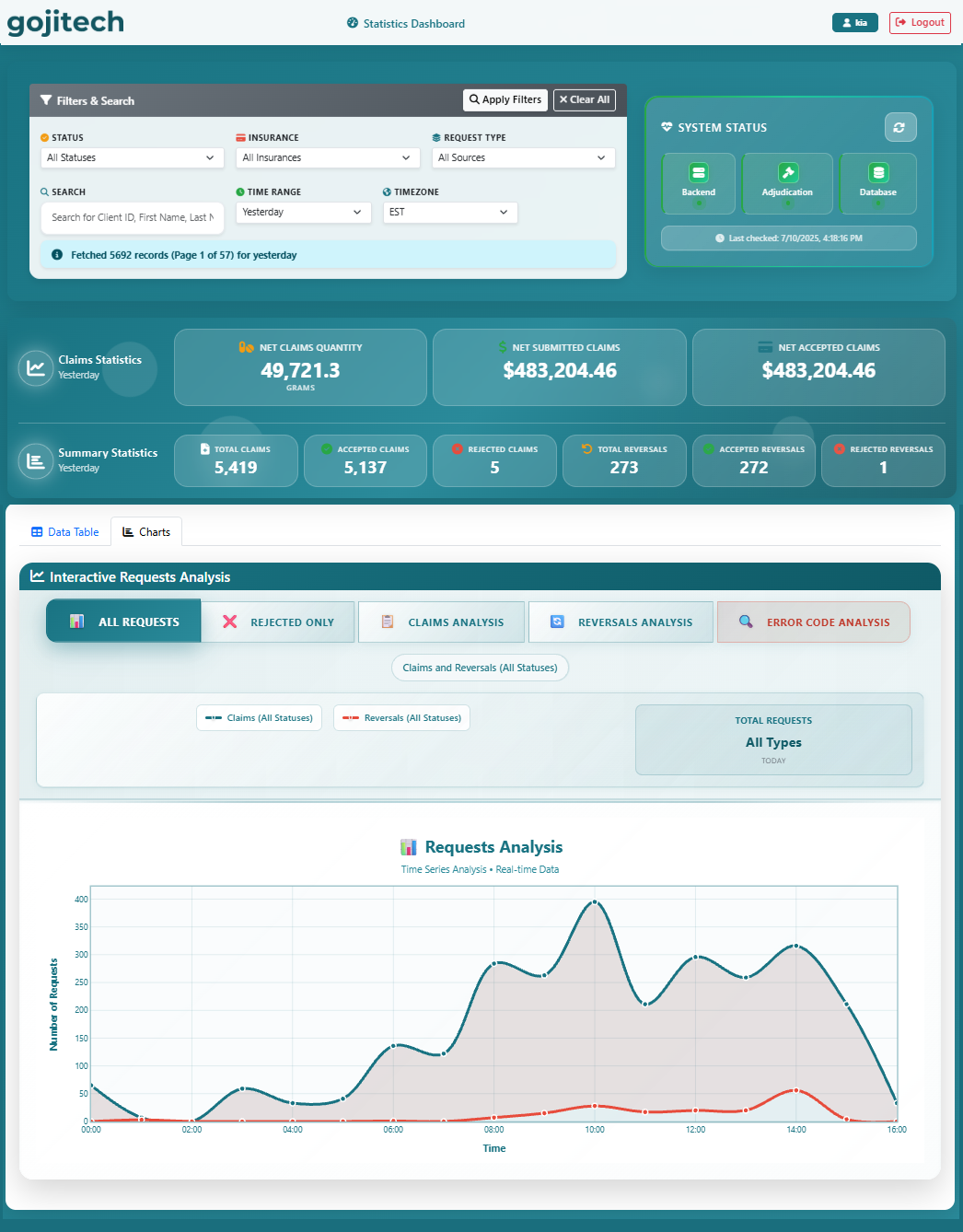This screenshot has height=1232, width=963.
Task: Click the red X icon on Rejected Only
Action: tap(228, 622)
